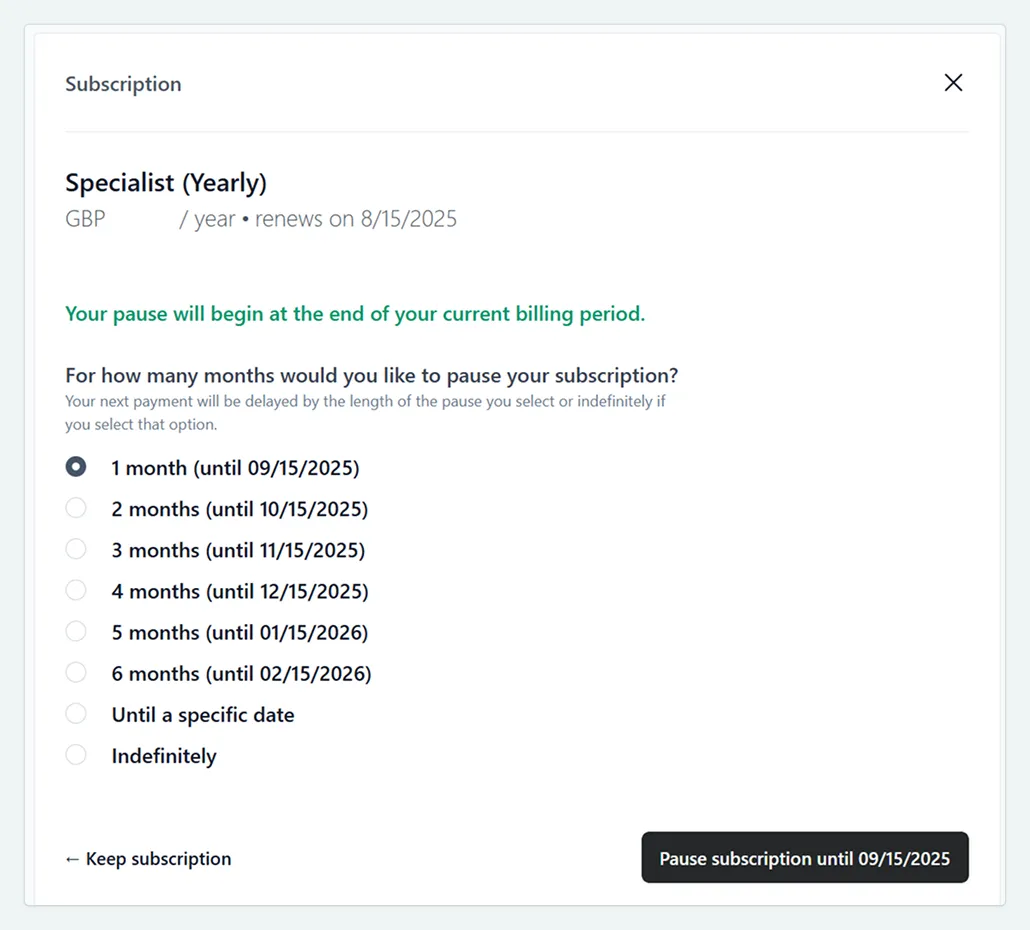Choose 'Until a specific date' option
The image size is (1030, 930).
coord(76,713)
